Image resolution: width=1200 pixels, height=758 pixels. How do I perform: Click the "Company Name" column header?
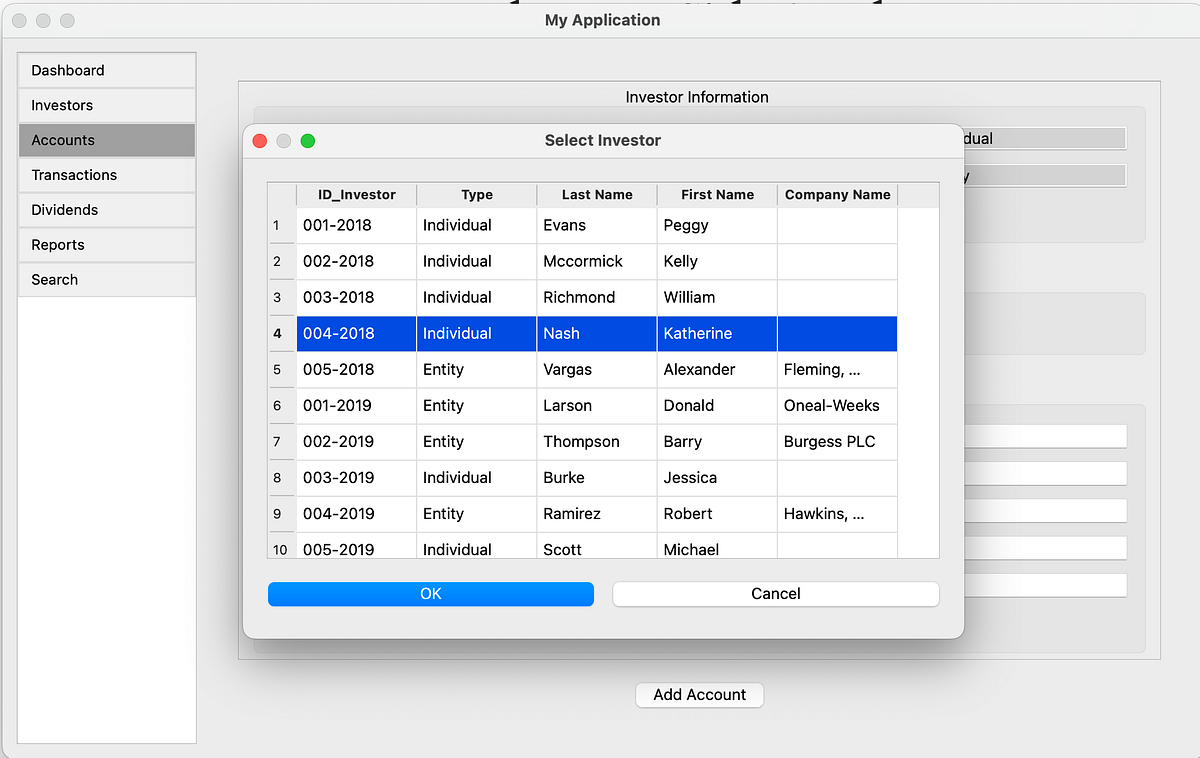point(837,194)
